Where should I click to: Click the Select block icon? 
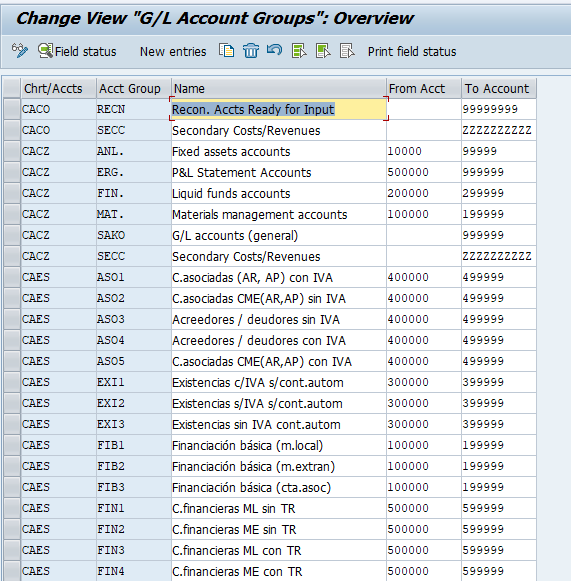click(323, 51)
